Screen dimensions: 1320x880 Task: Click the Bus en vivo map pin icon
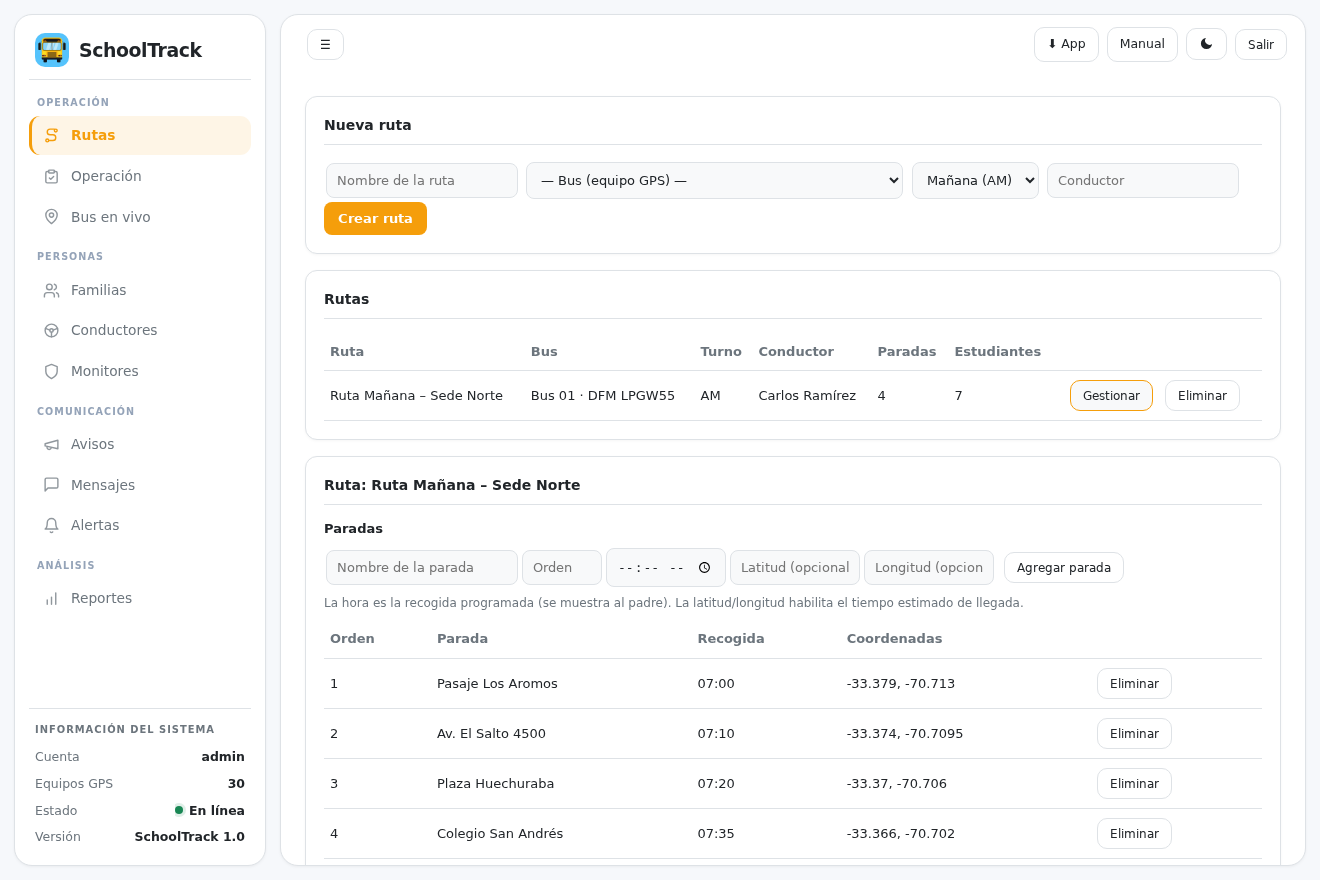[x=52, y=217]
